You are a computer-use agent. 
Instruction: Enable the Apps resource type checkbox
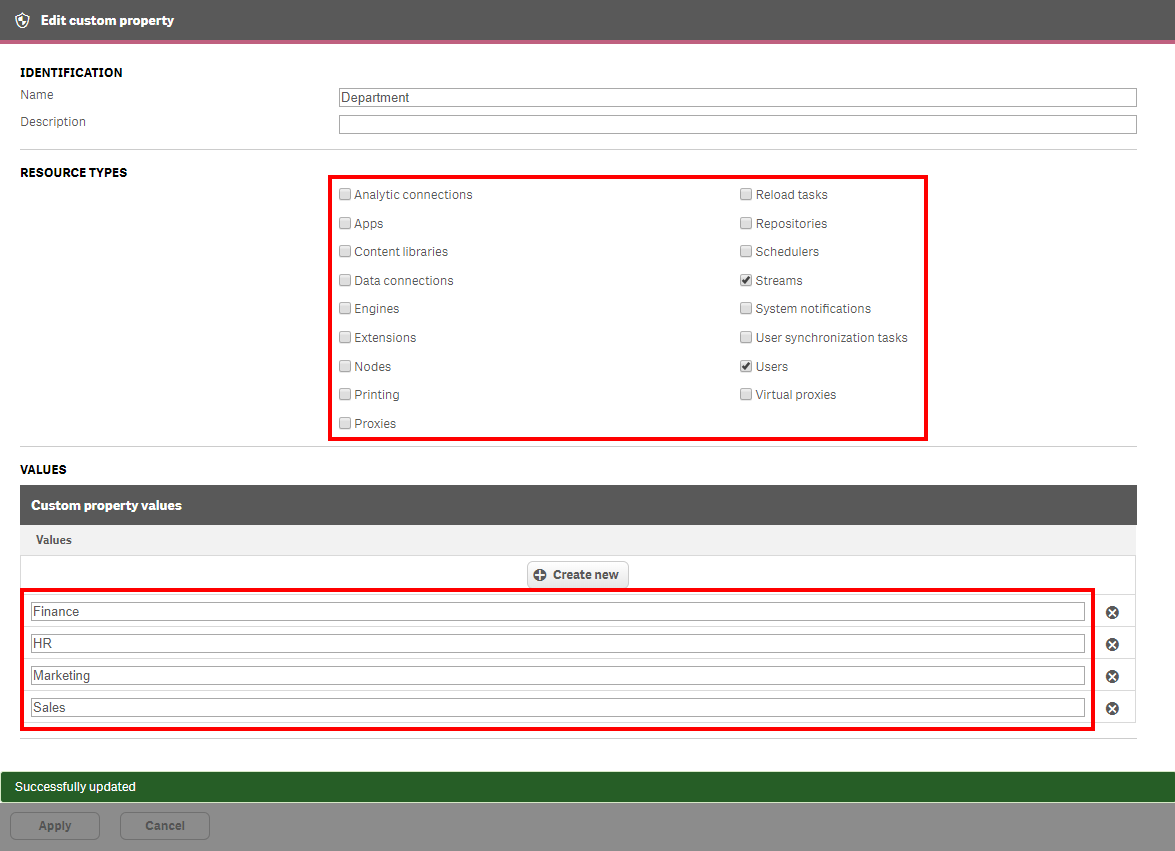[x=344, y=222]
